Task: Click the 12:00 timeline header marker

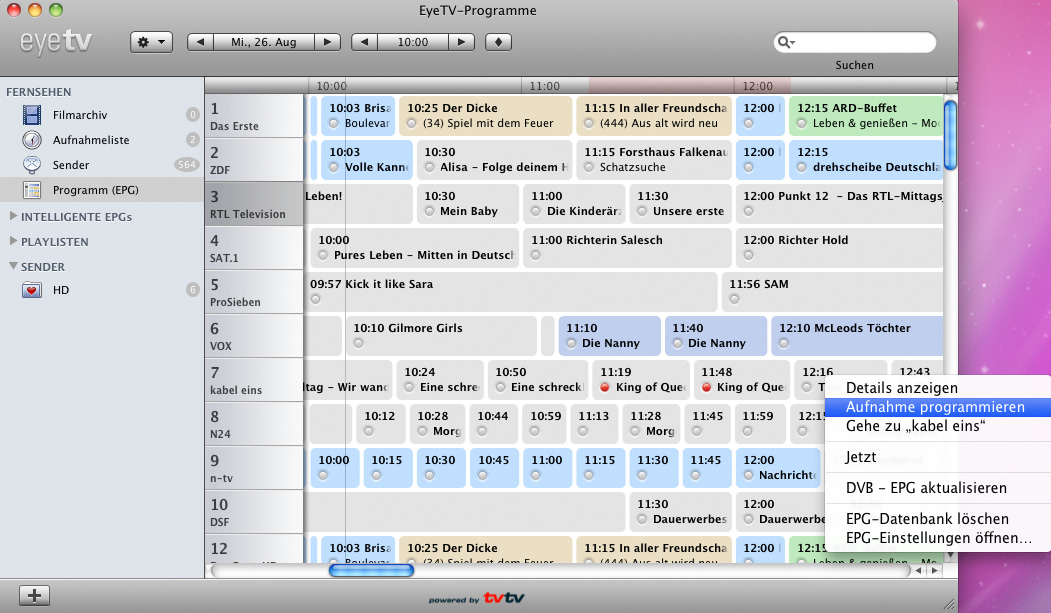Action: (757, 86)
